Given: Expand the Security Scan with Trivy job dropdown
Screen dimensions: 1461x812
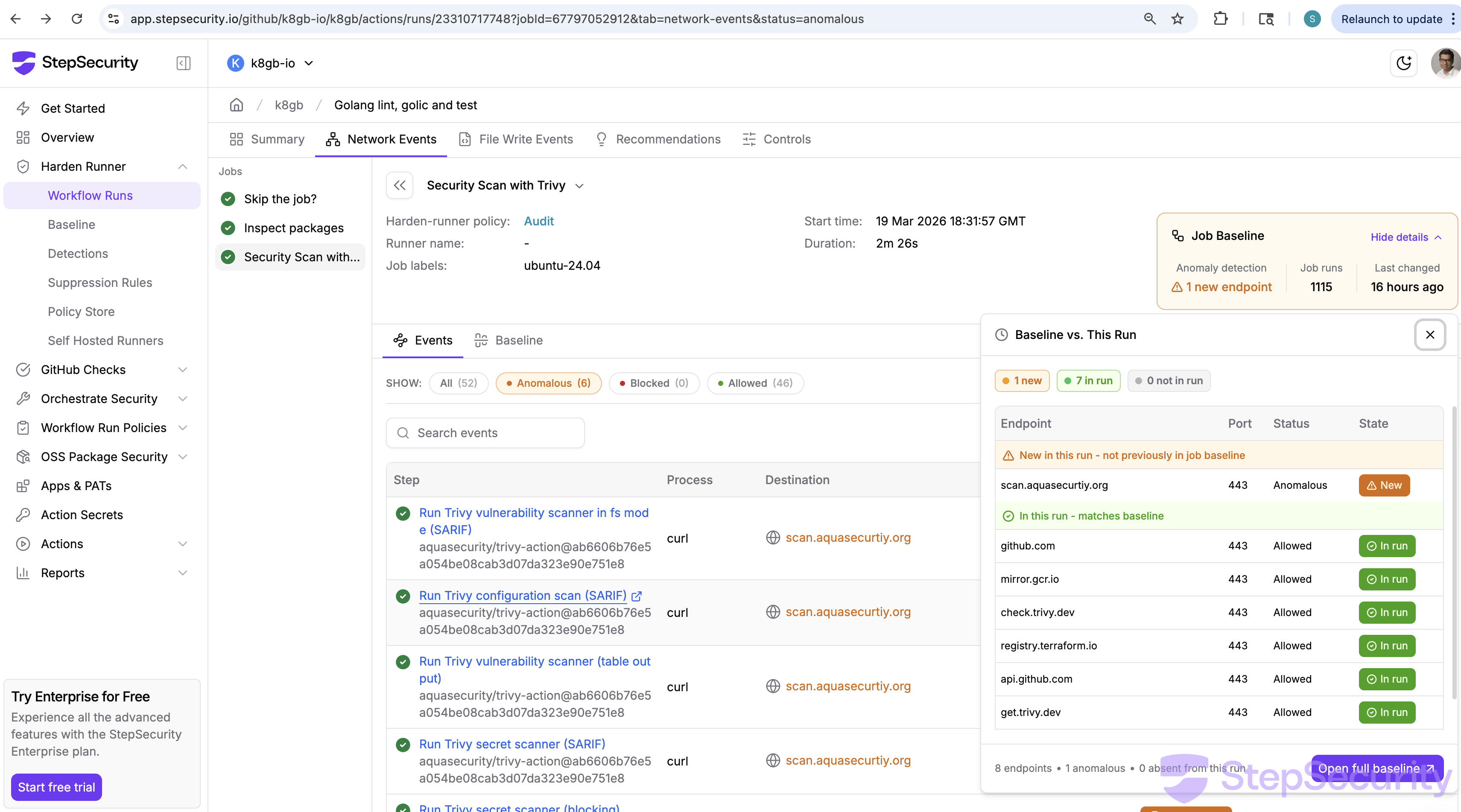Looking at the screenshot, I should [579, 186].
